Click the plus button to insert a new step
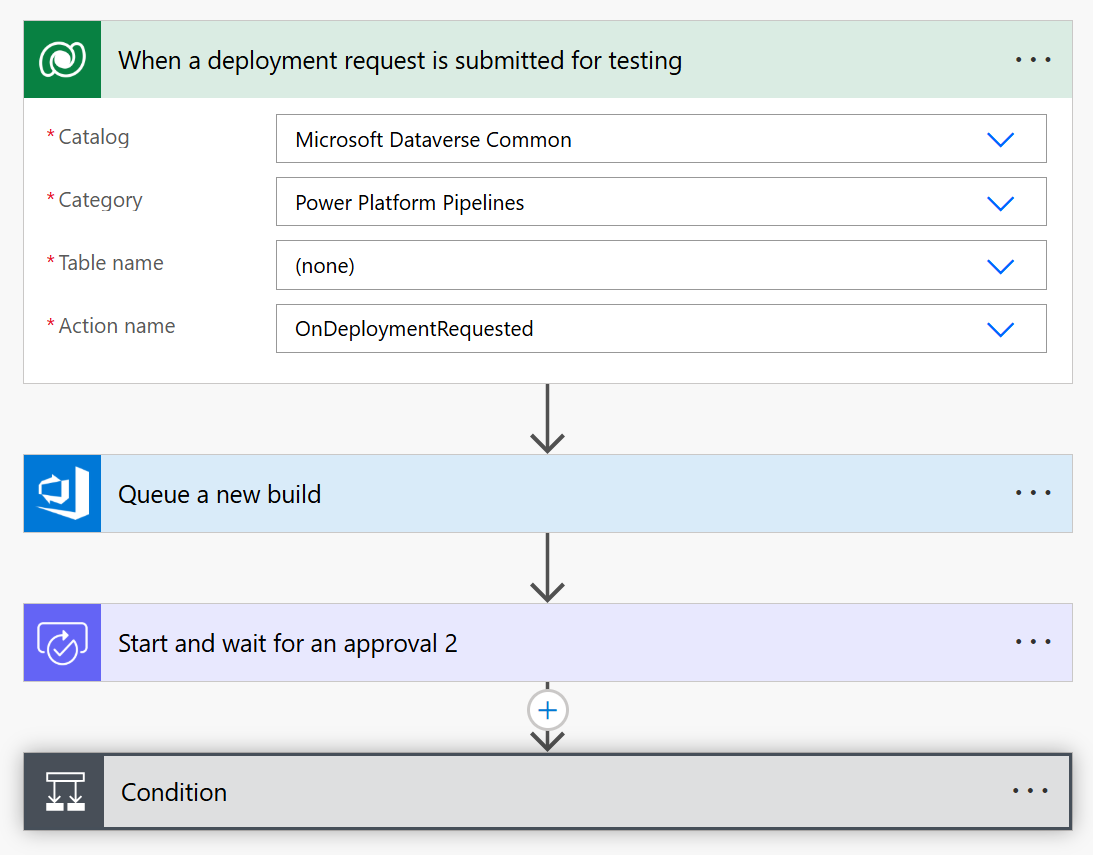 coord(547,709)
